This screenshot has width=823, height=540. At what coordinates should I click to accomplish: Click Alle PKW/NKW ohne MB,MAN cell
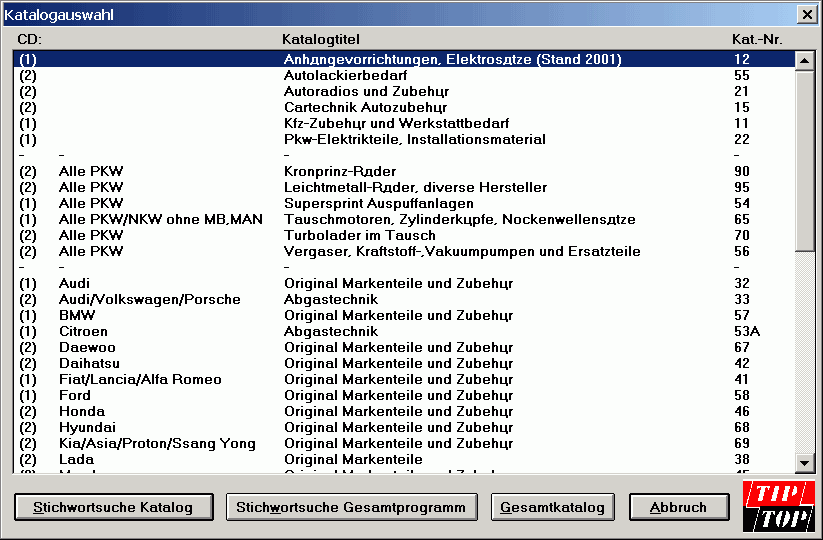click(x=161, y=219)
